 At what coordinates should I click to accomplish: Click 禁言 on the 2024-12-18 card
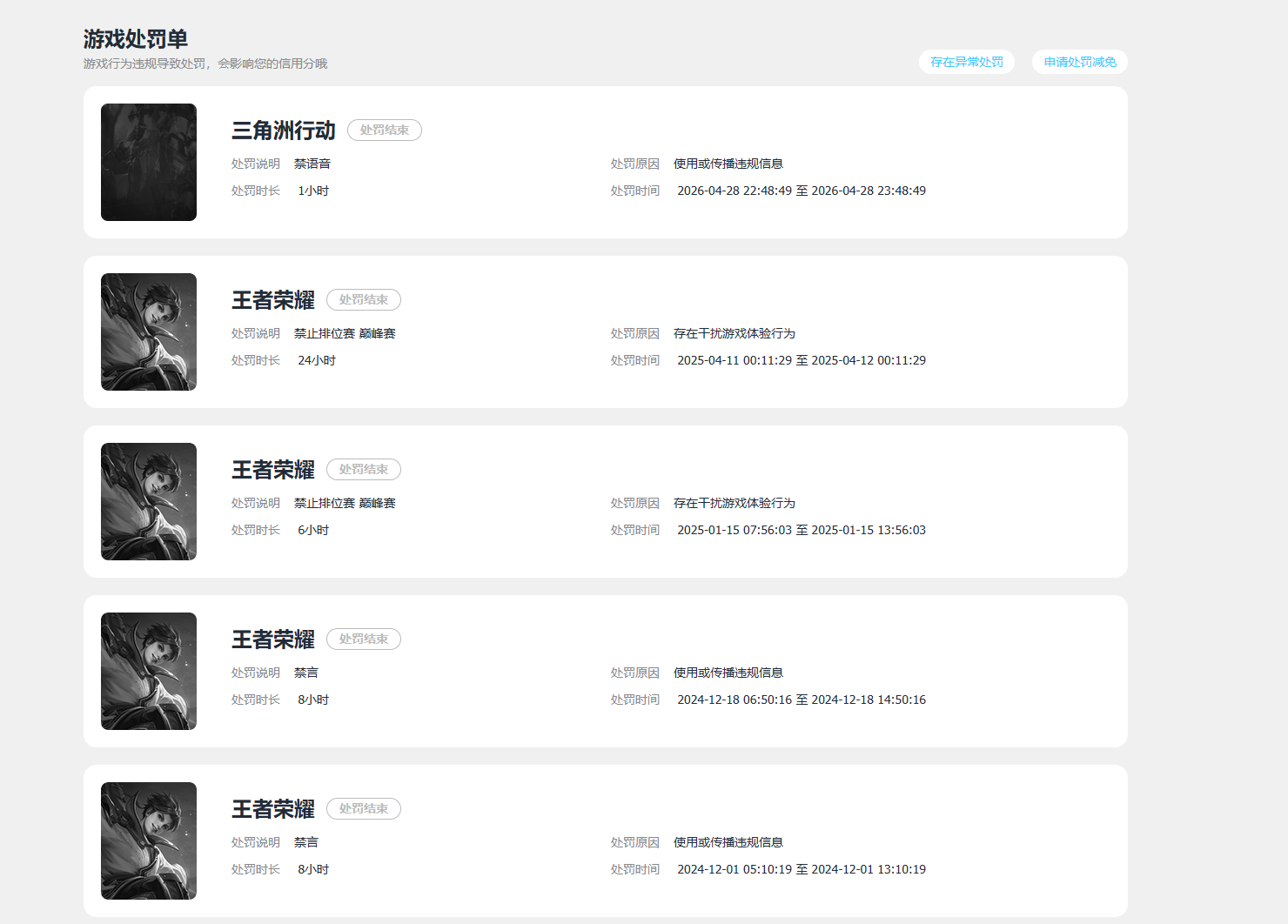tap(306, 673)
